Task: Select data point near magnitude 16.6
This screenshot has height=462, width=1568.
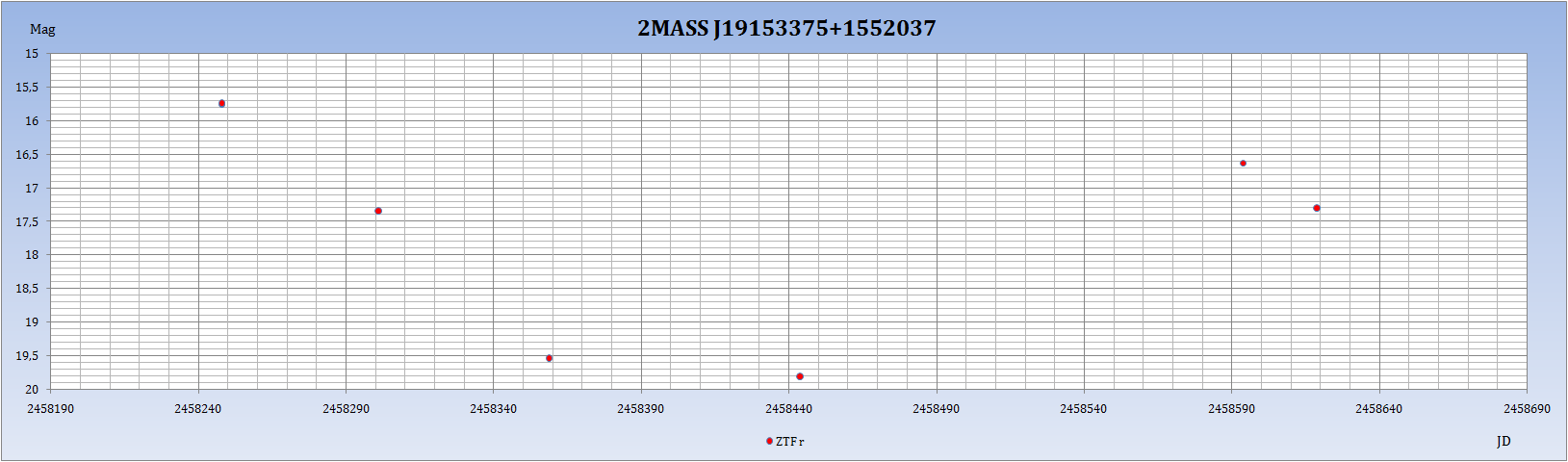Action: pos(1243,163)
